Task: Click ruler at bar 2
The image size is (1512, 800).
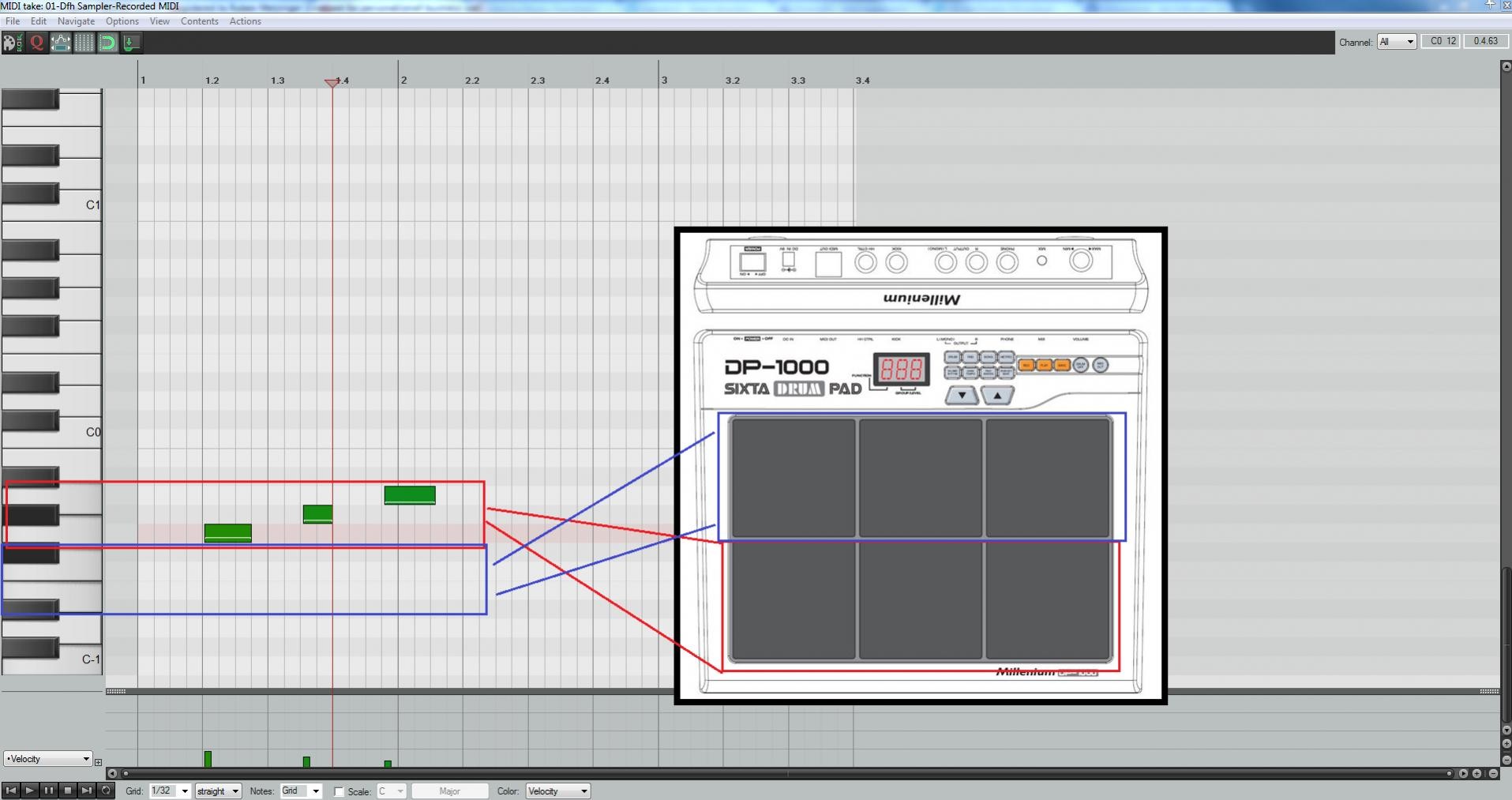Action: tap(403, 81)
